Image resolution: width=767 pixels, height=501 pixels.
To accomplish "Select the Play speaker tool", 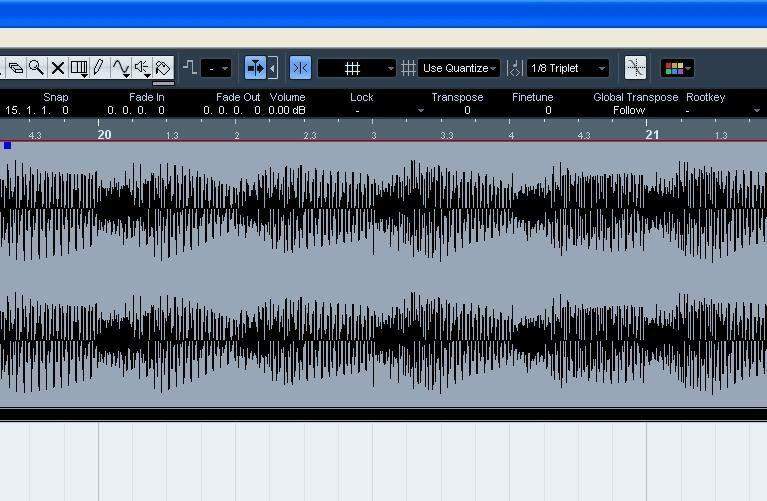I will [x=142, y=68].
